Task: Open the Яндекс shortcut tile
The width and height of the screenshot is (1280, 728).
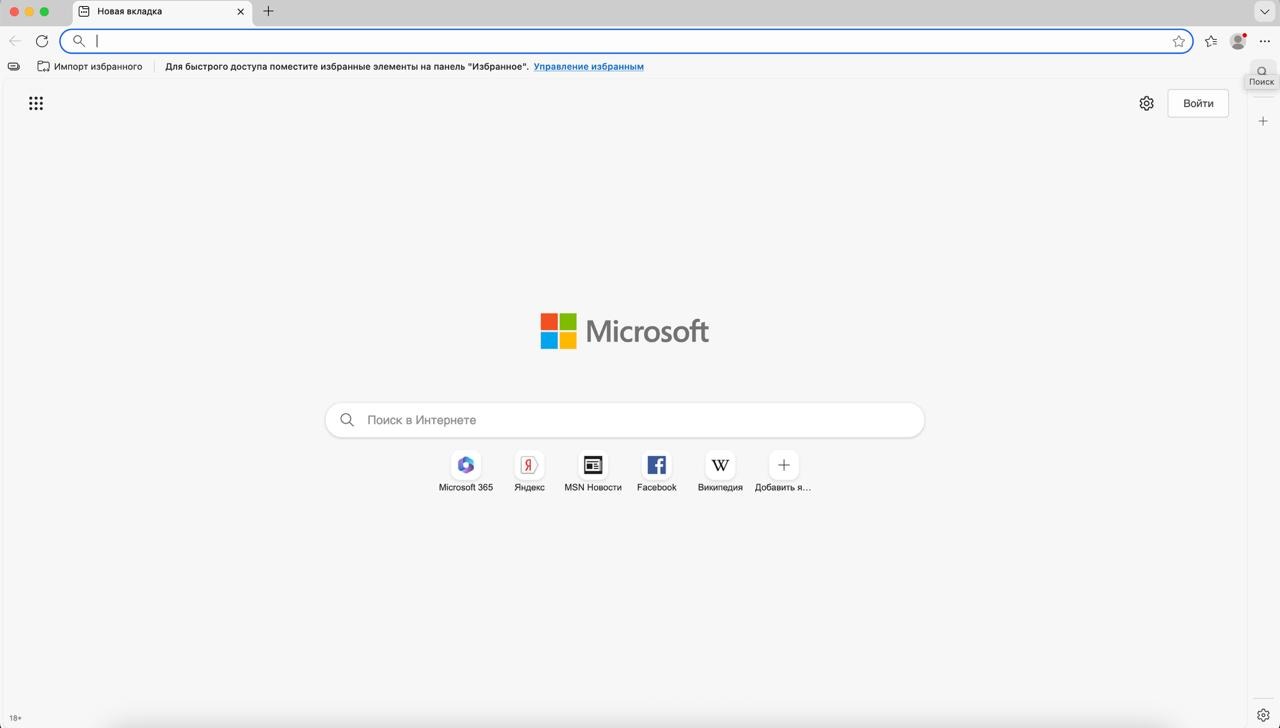Action: pyautogui.click(x=529, y=471)
